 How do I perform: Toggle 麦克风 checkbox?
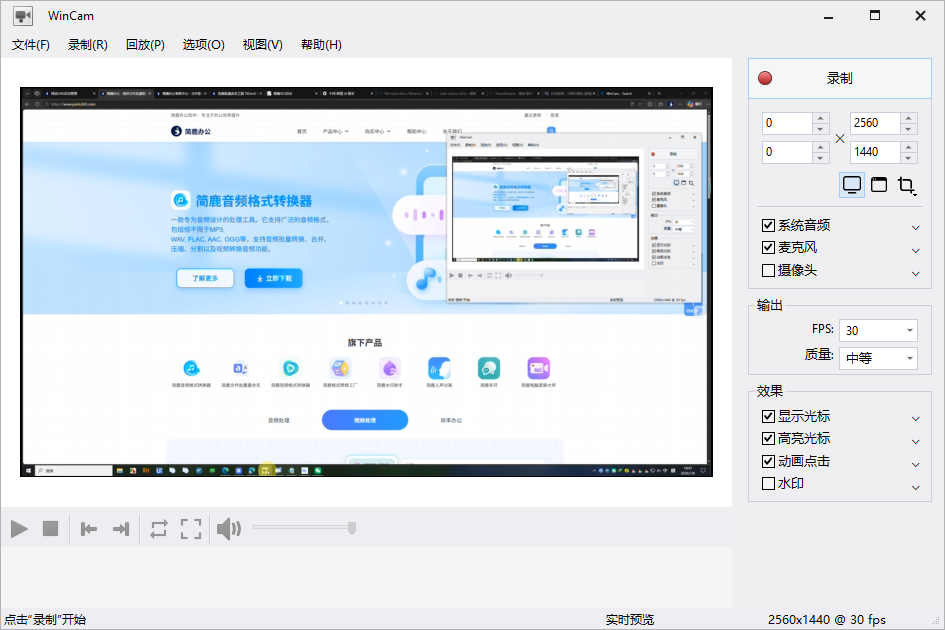tap(768, 247)
